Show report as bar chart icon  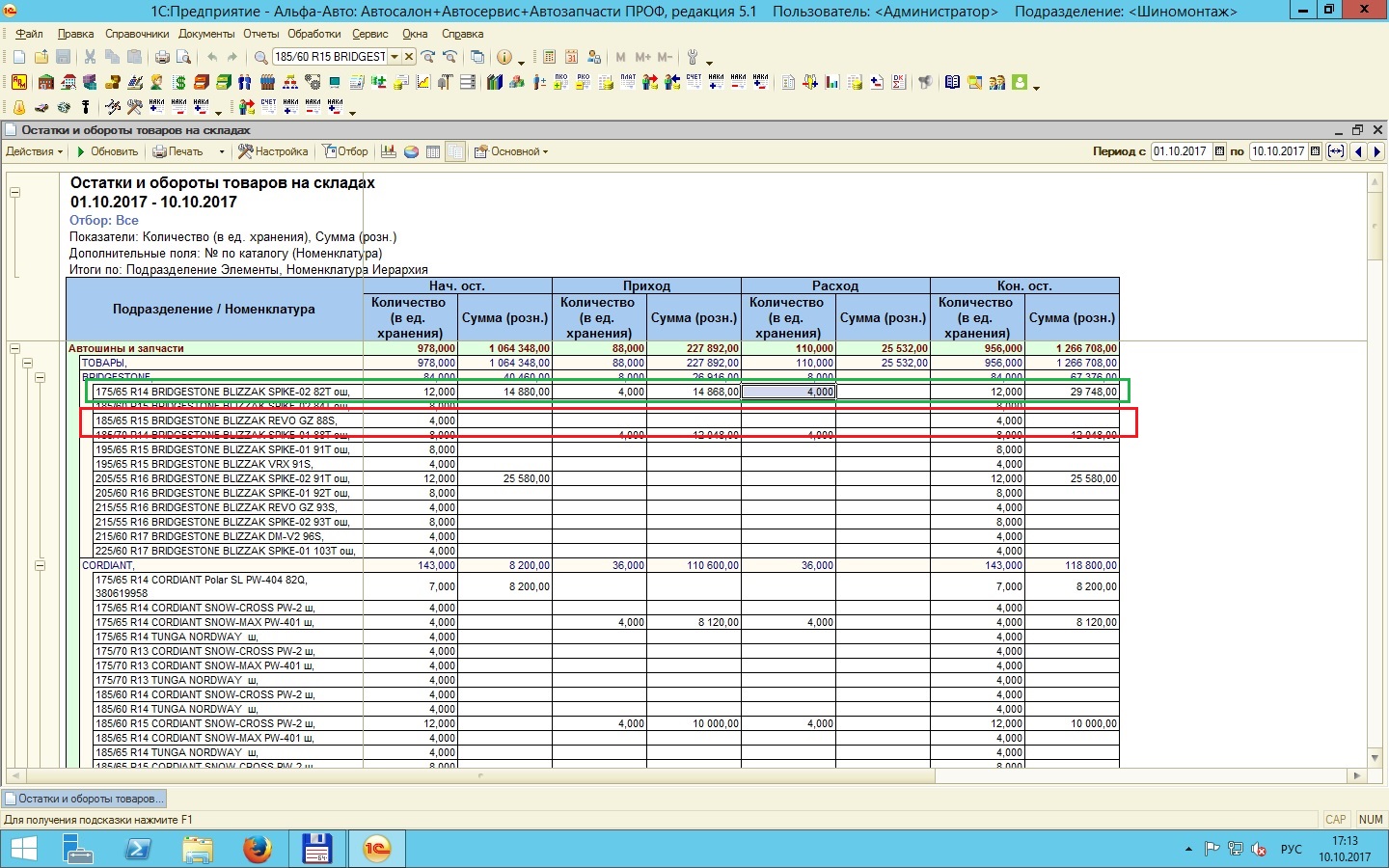[x=389, y=151]
